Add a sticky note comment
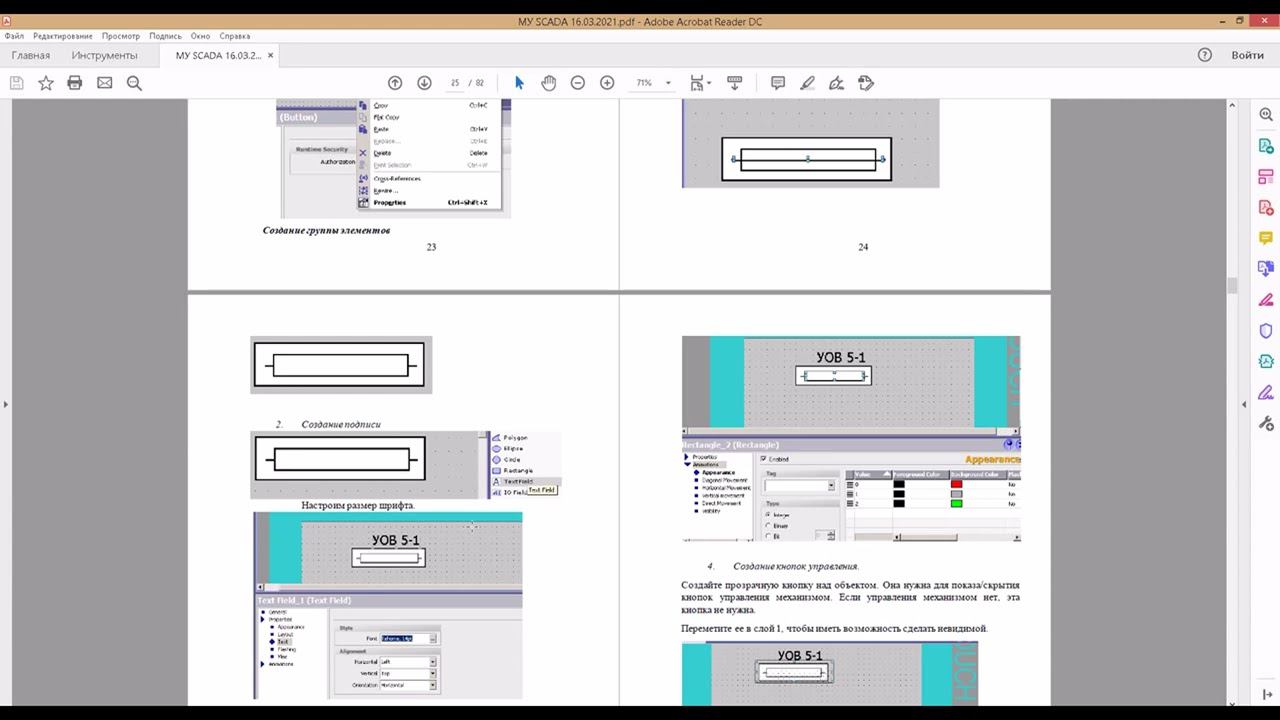 (x=778, y=83)
